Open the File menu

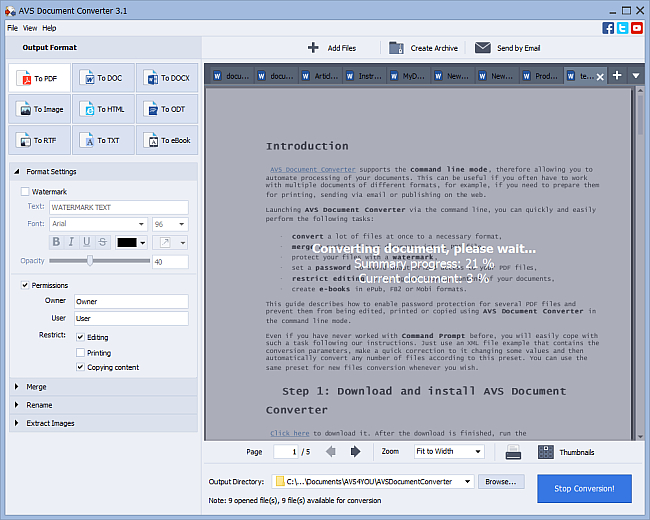click(12, 28)
